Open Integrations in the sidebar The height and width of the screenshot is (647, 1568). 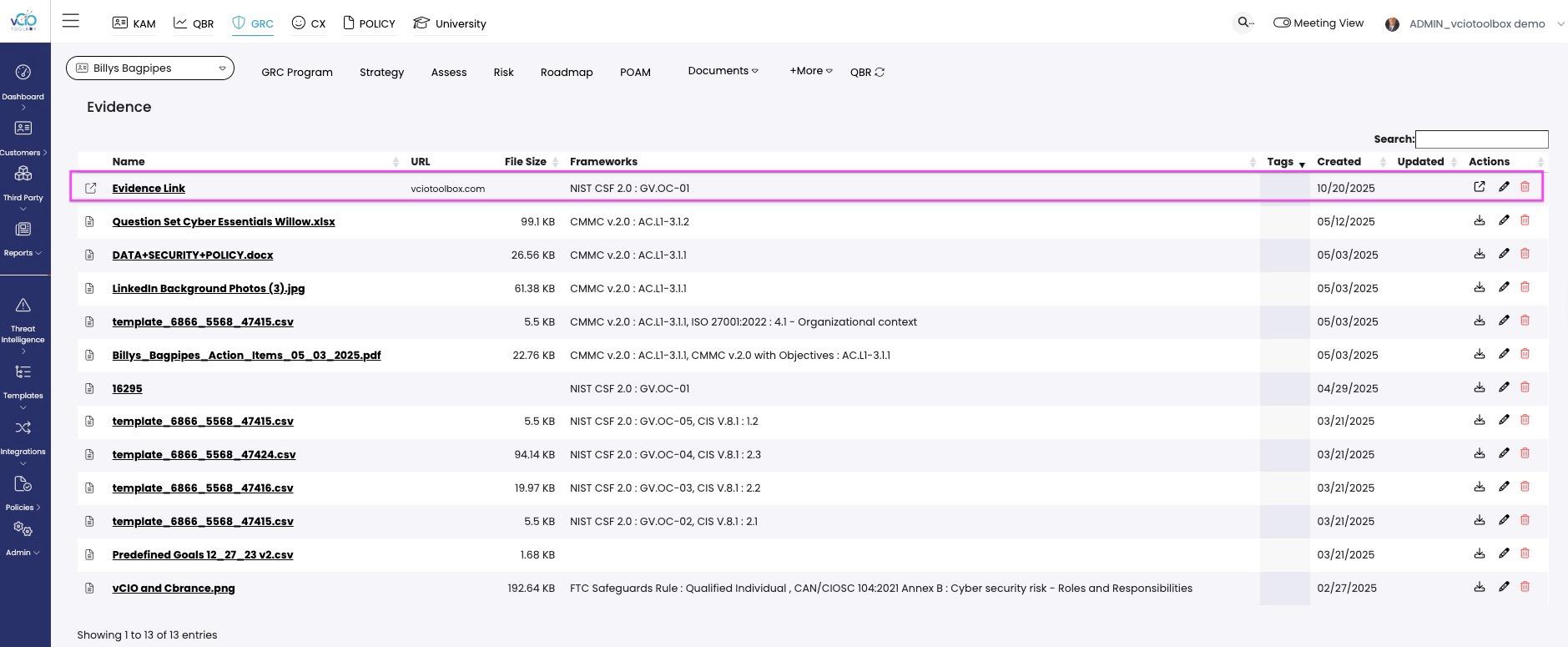(23, 440)
